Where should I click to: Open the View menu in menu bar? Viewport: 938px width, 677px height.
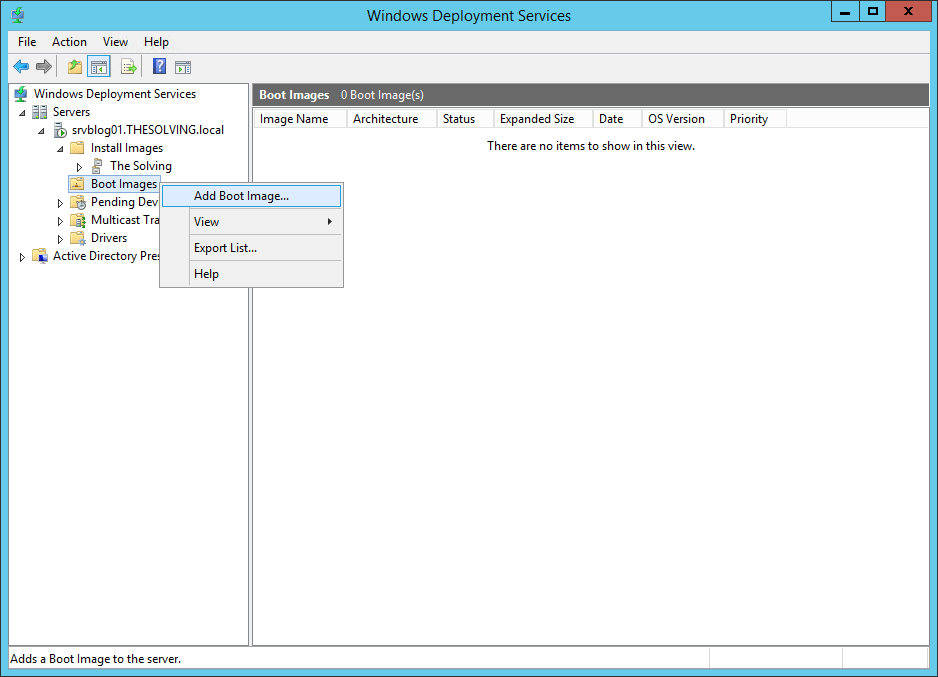point(115,42)
